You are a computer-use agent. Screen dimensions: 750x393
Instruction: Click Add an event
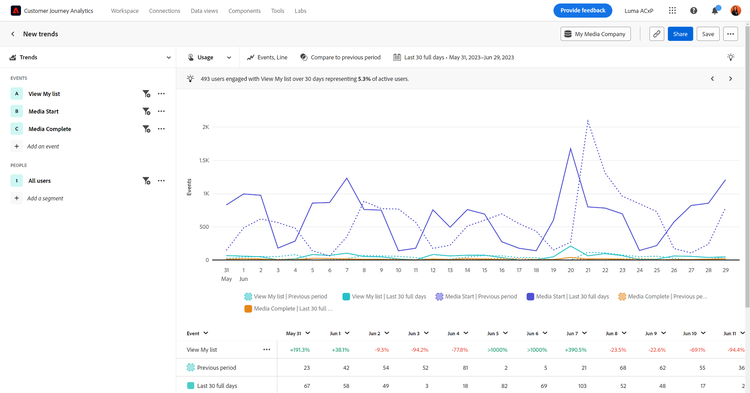click(43, 146)
